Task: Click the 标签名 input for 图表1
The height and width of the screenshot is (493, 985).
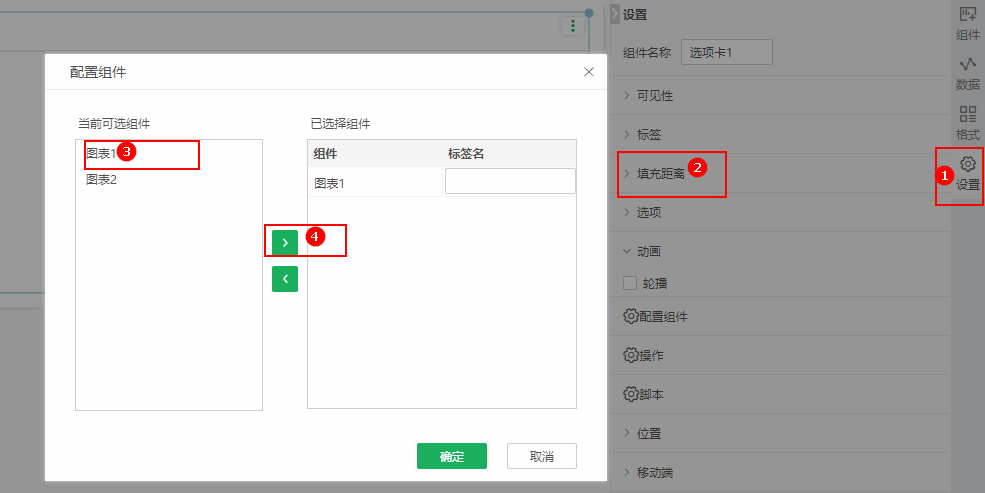Action: (510, 181)
